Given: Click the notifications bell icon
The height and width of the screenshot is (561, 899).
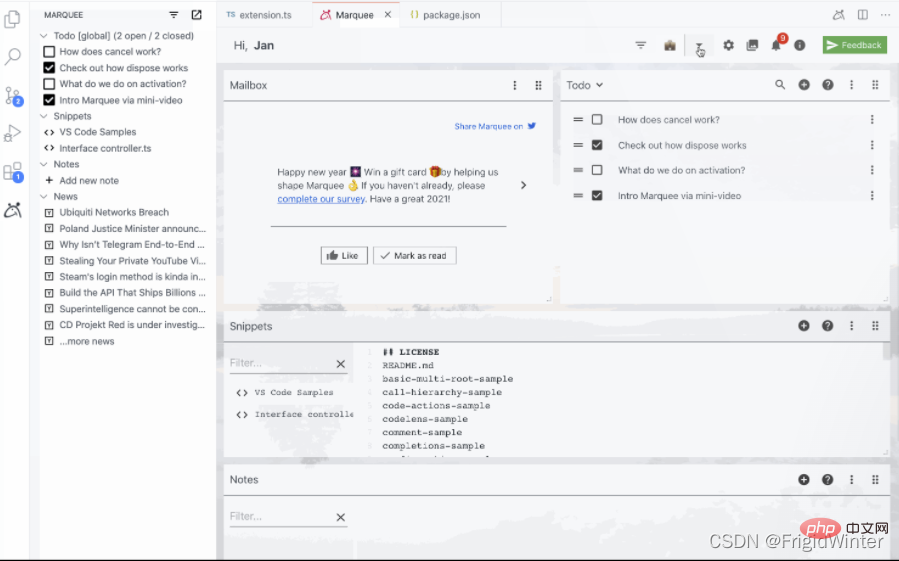Looking at the screenshot, I should [776, 45].
